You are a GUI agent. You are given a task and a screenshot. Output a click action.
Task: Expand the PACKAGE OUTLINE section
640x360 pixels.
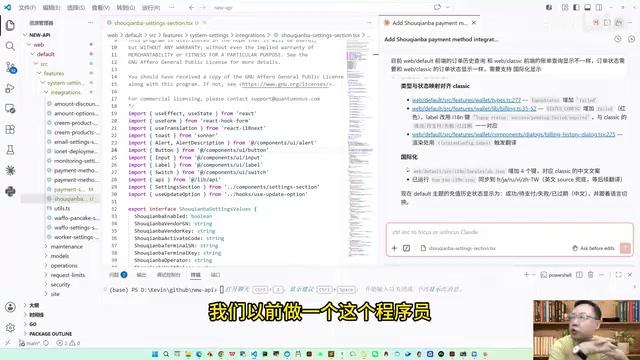pyautogui.click(x=51, y=333)
